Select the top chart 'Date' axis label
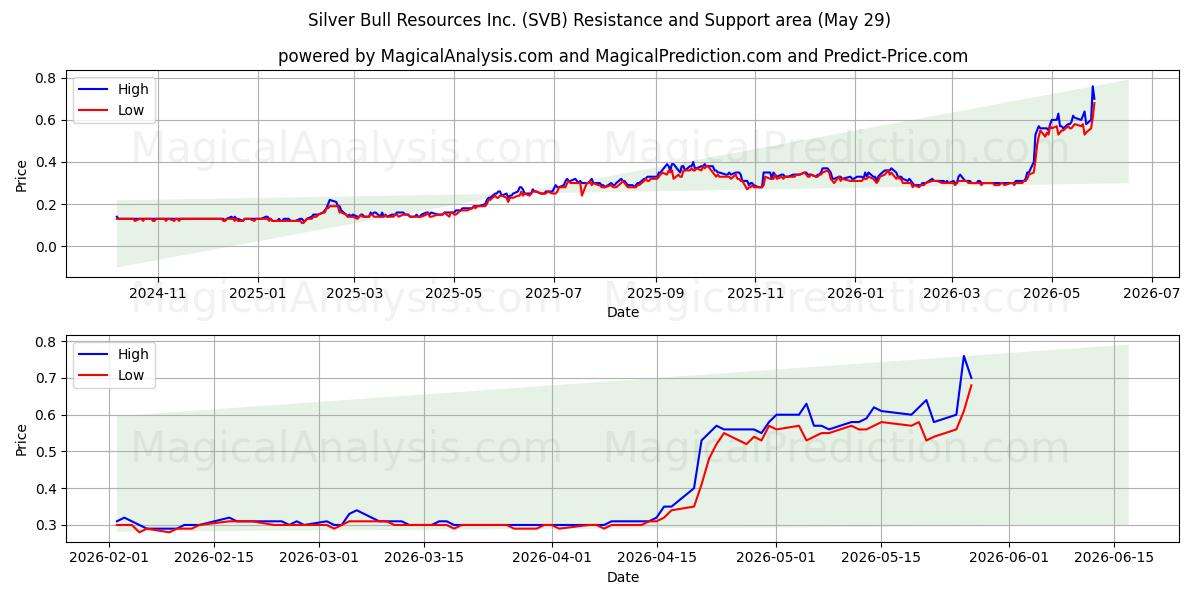 click(x=623, y=312)
